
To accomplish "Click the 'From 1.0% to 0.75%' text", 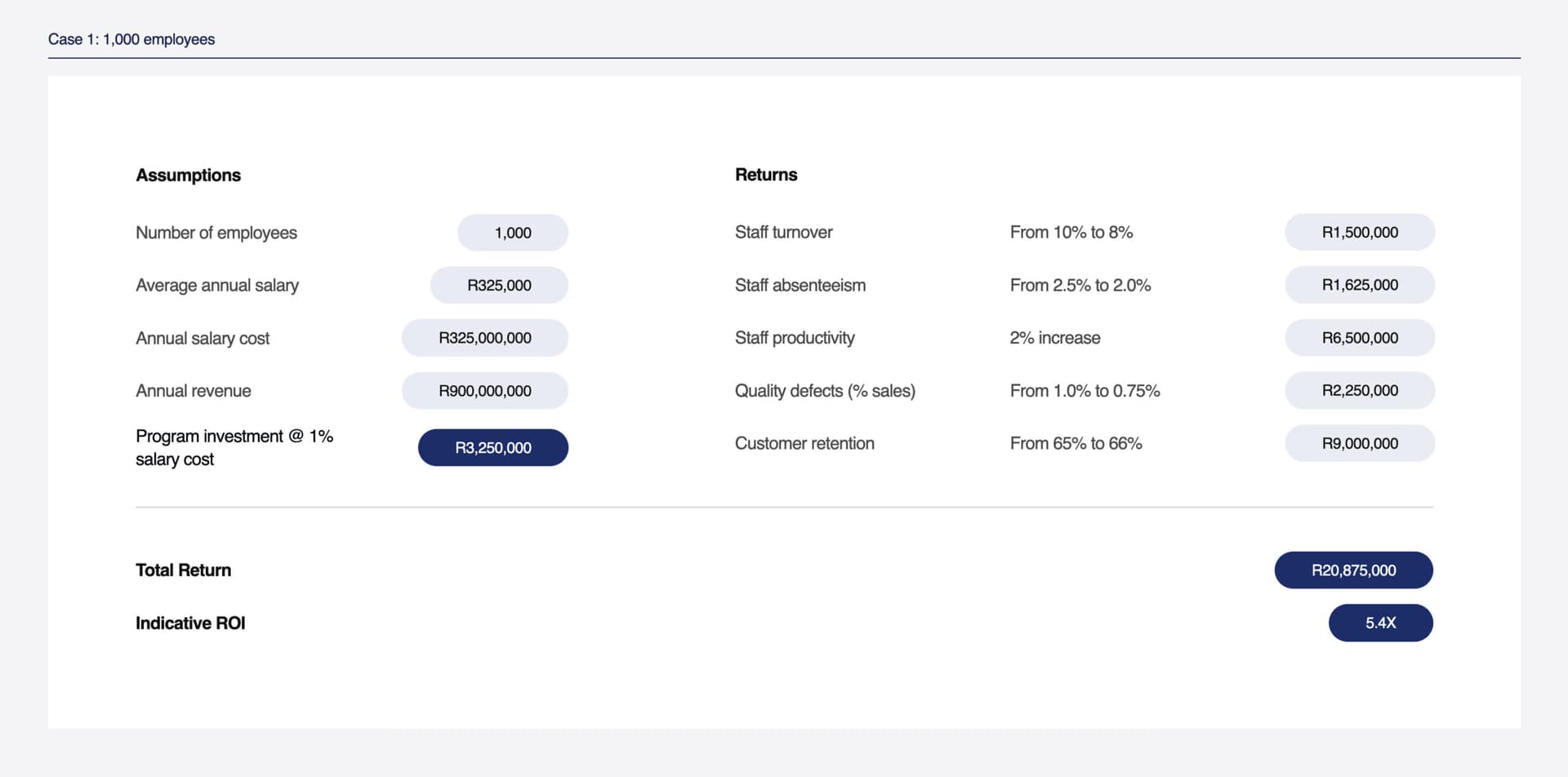I will pos(1085,391).
